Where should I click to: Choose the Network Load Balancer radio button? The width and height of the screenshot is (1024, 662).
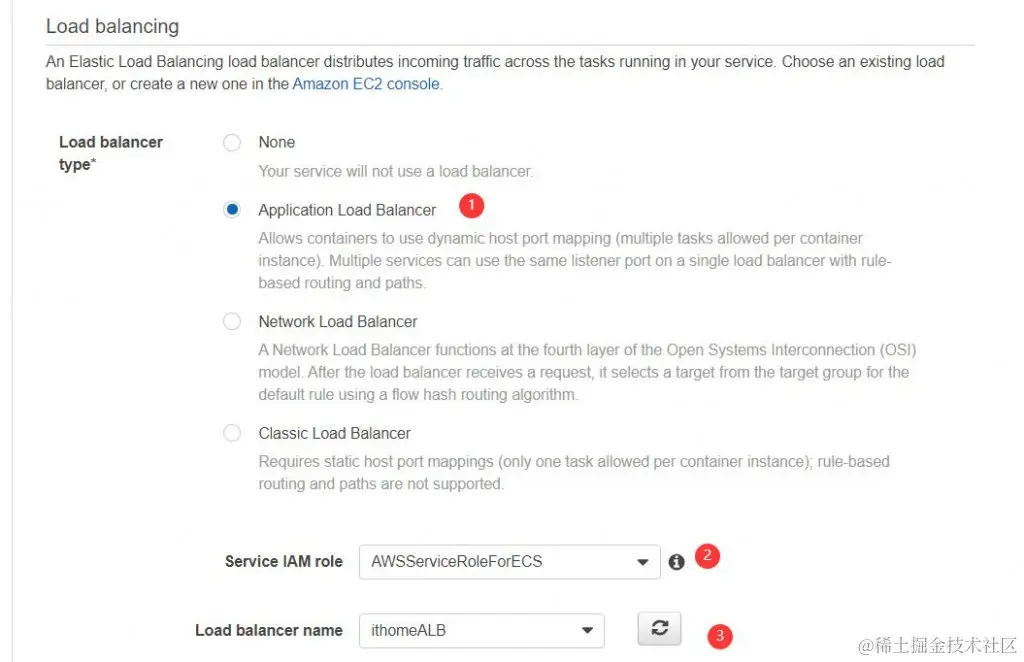tap(232, 321)
